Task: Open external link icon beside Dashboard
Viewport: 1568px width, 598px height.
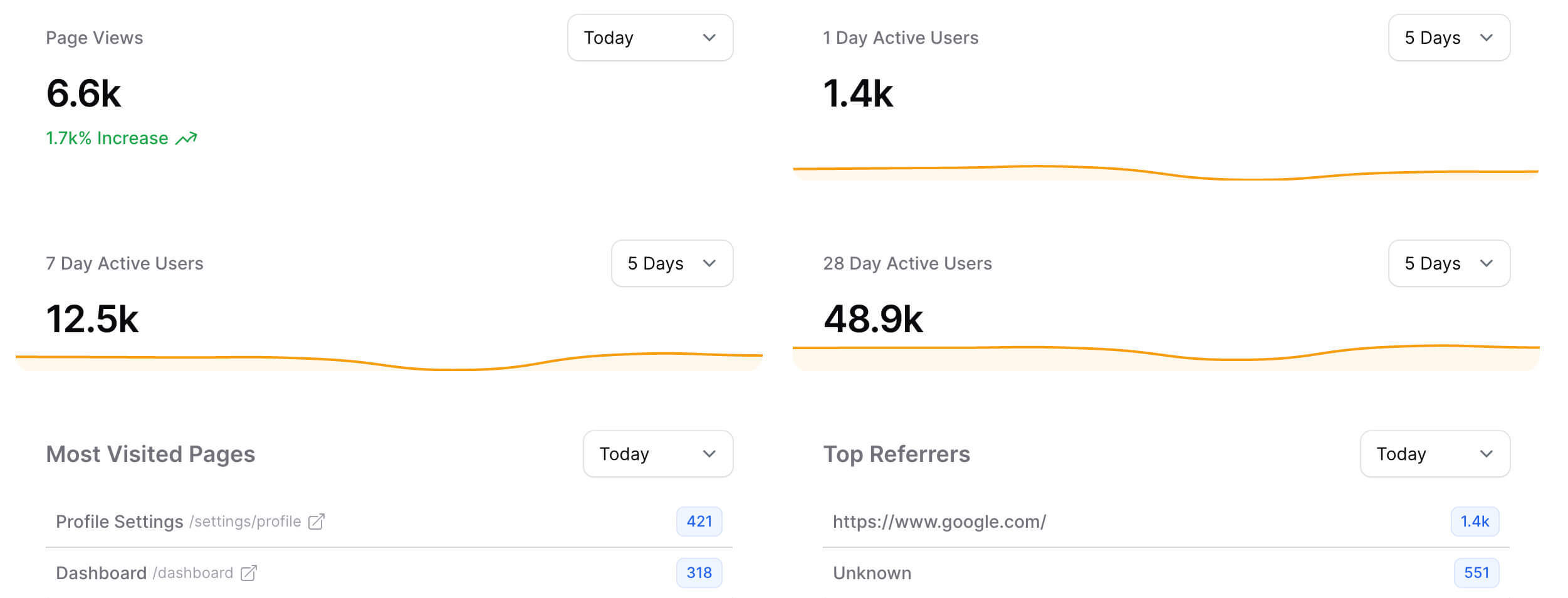Action: click(249, 573)
